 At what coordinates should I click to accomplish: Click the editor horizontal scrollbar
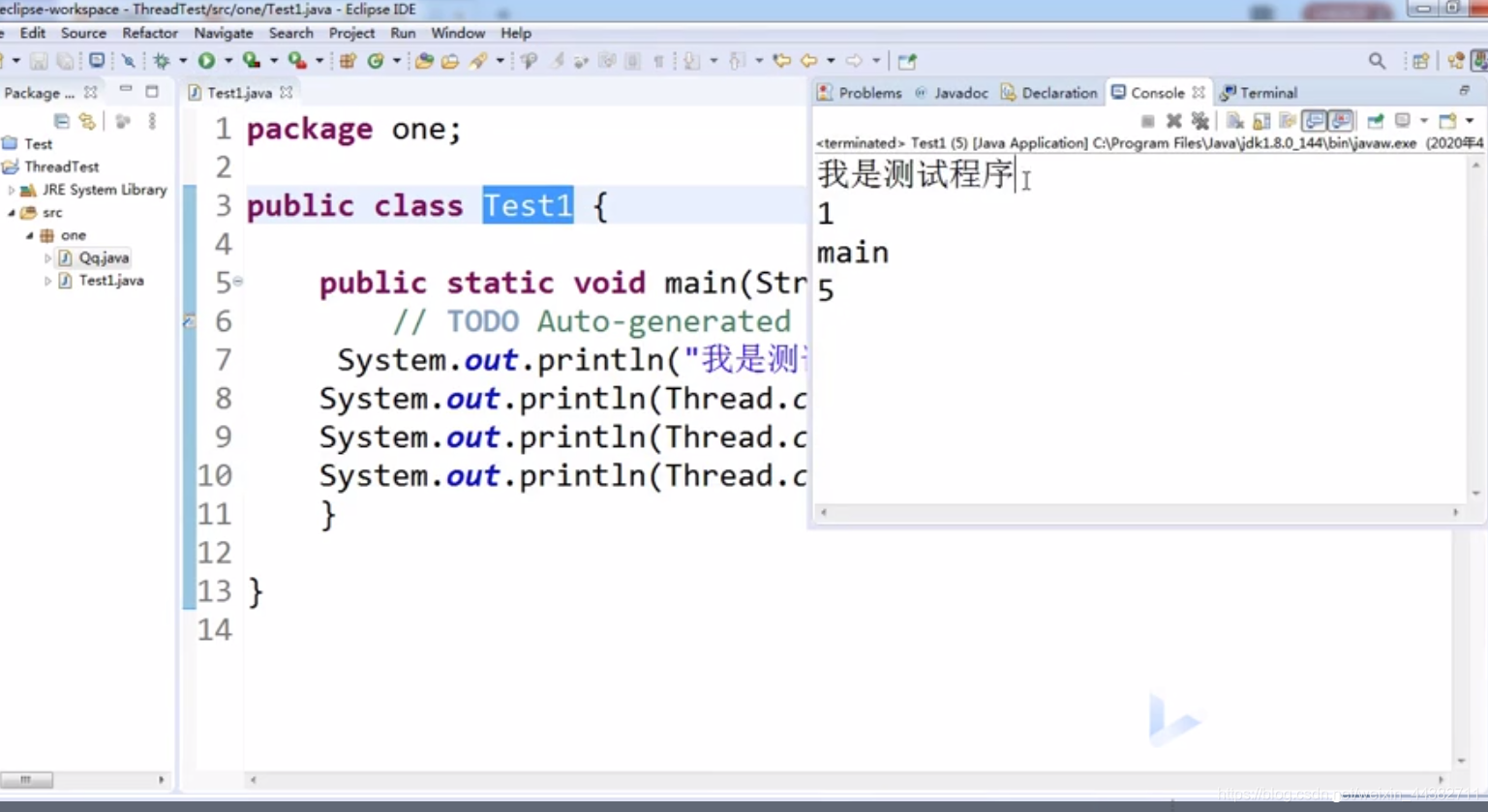[846, 779]
